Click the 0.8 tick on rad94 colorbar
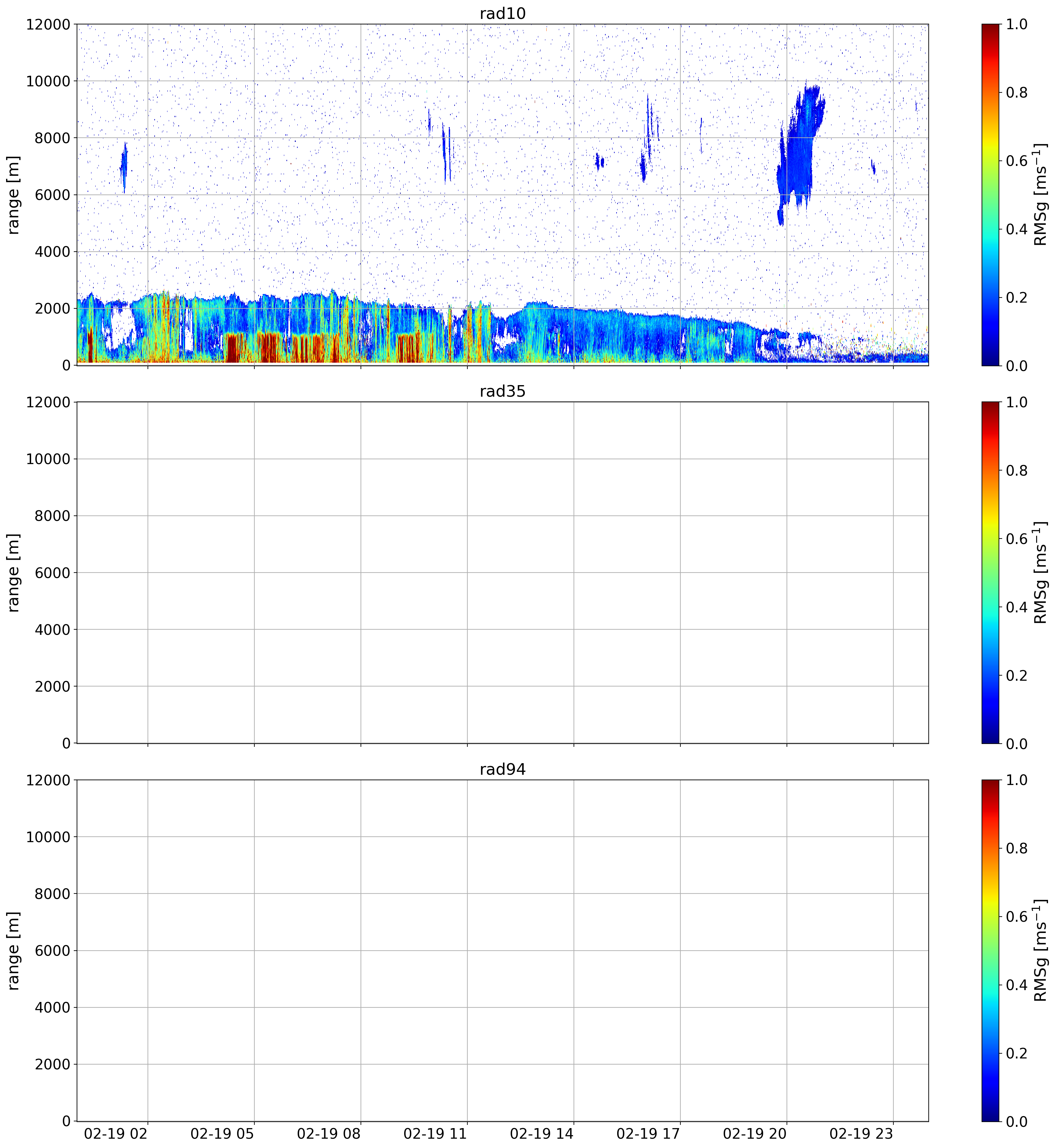Viewport: 1057px width, 1148px height. [1016, 849]
